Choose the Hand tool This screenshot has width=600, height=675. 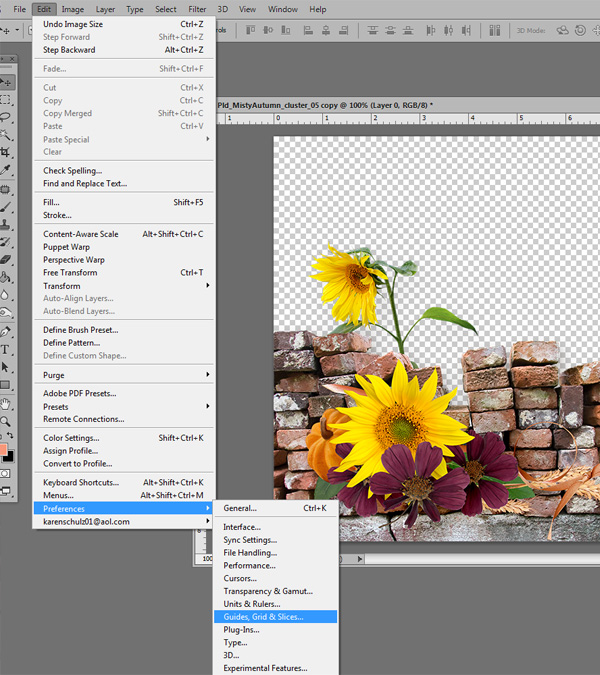coord(7,404)
